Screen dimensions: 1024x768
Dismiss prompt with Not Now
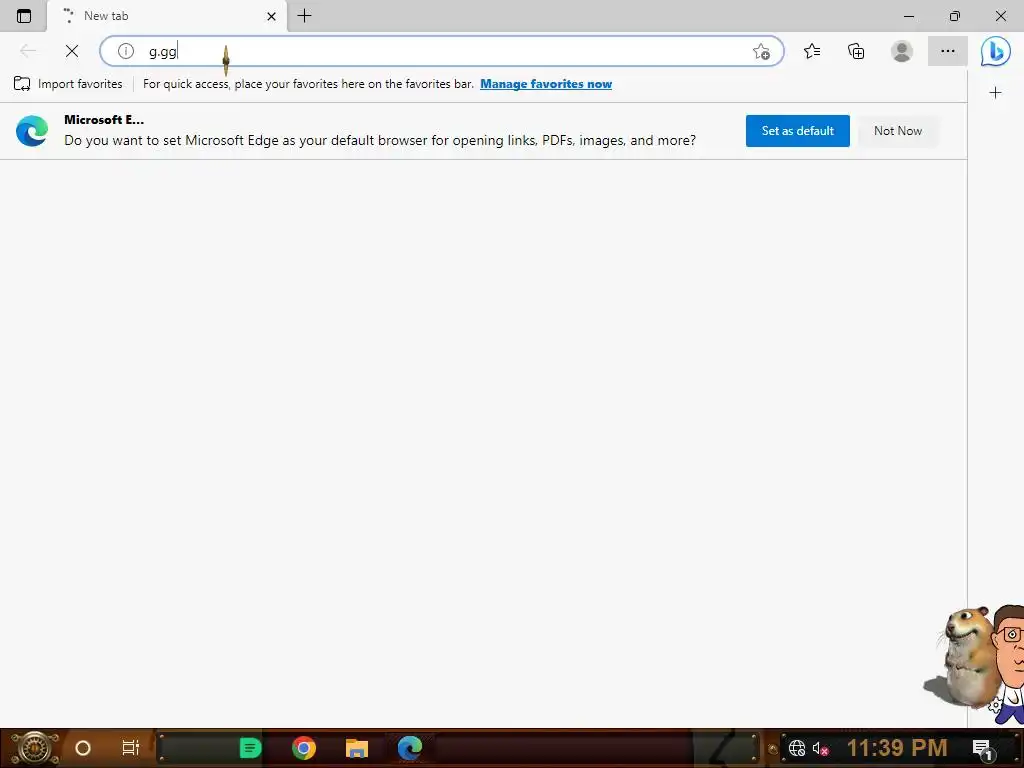[898, 131]
